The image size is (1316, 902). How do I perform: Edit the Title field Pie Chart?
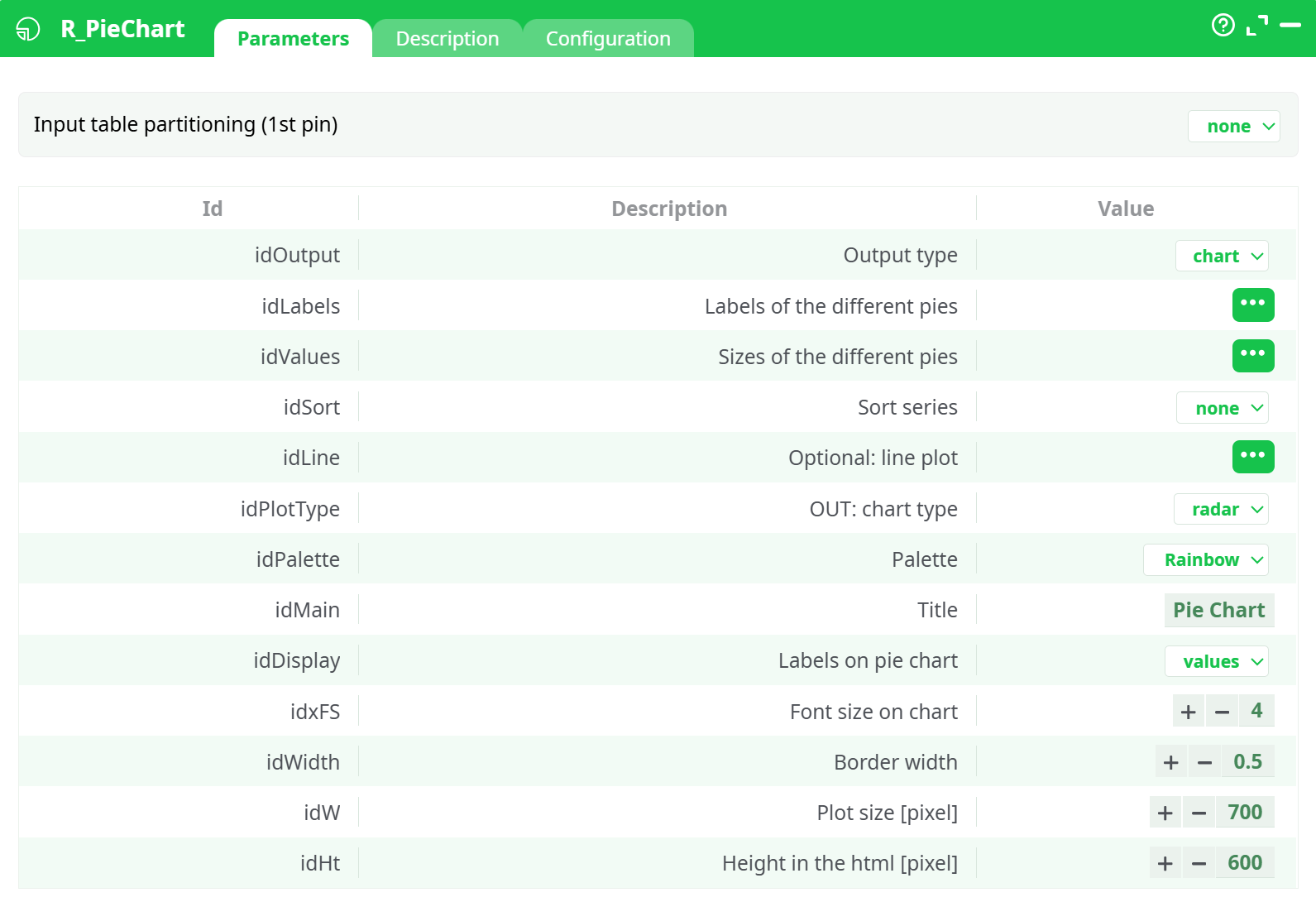(1219, 610)
